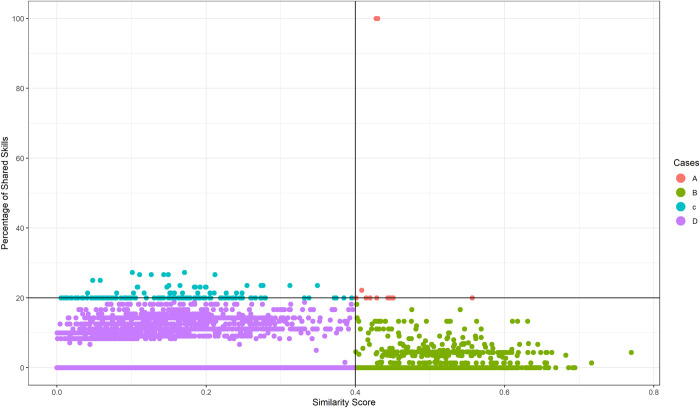Screen dimensions: 700x408
Task: Click the 20 y-axis tick label
Action: (21, 298)
